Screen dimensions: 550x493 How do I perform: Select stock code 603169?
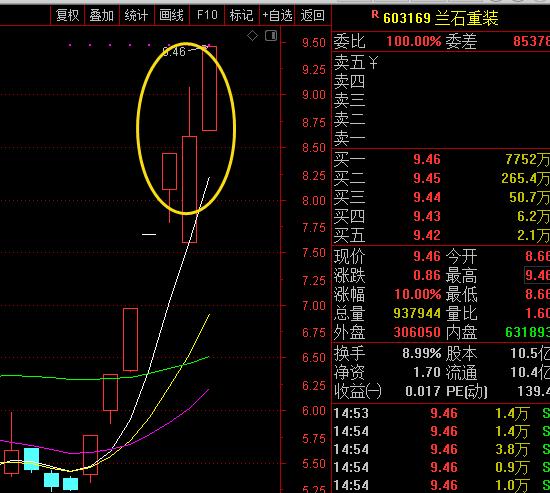[407, 18]
